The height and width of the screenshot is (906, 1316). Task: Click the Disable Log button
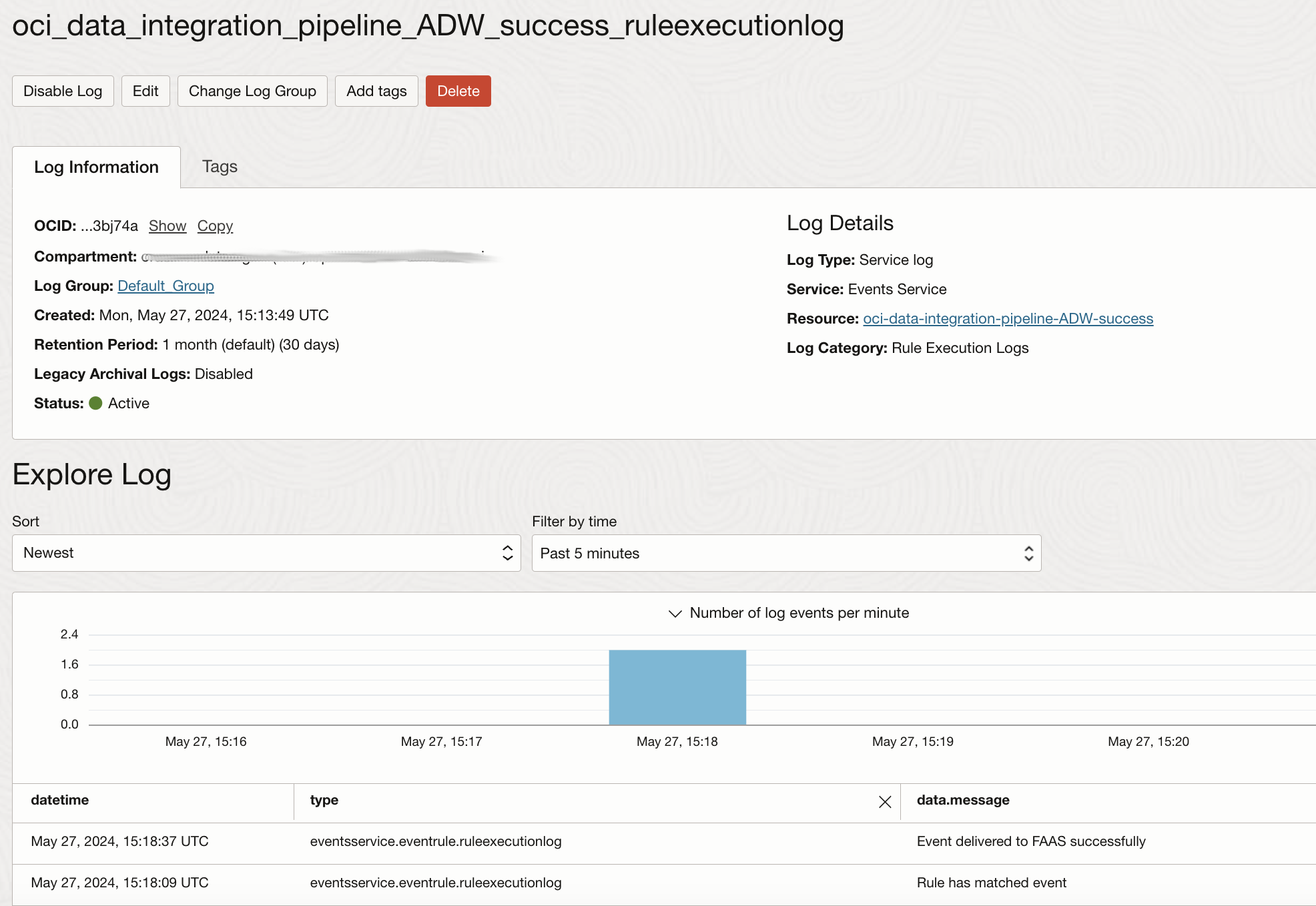click(63, 91)
